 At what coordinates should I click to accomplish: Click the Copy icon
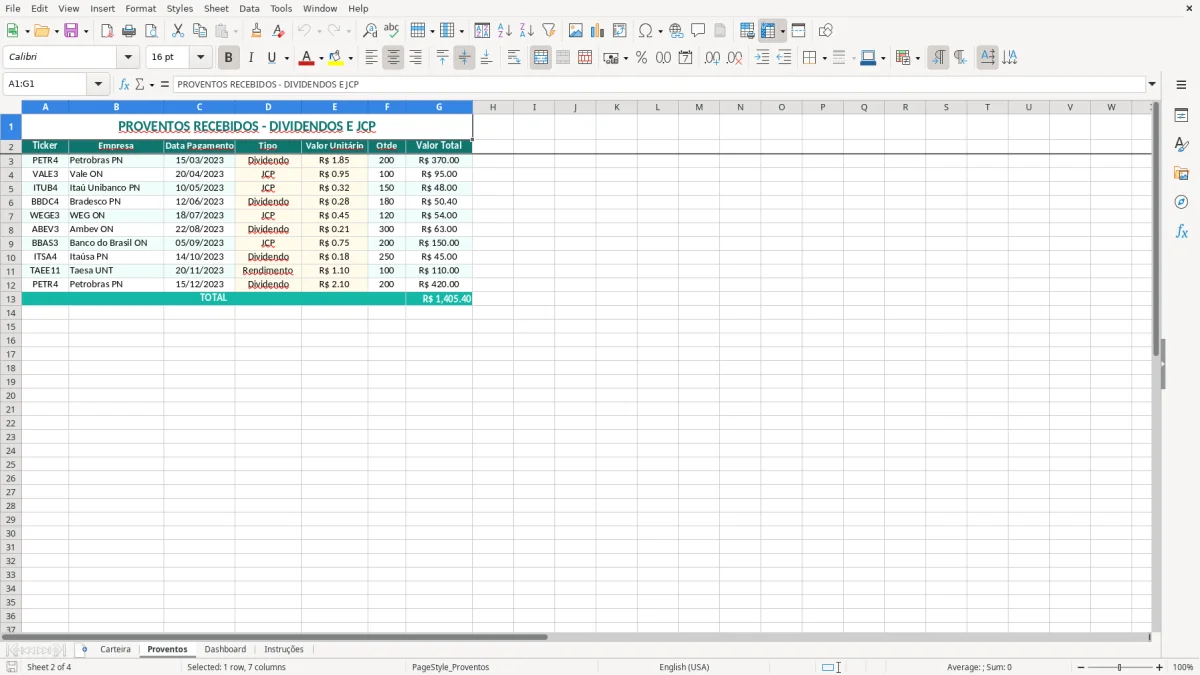tap(200, 31)
